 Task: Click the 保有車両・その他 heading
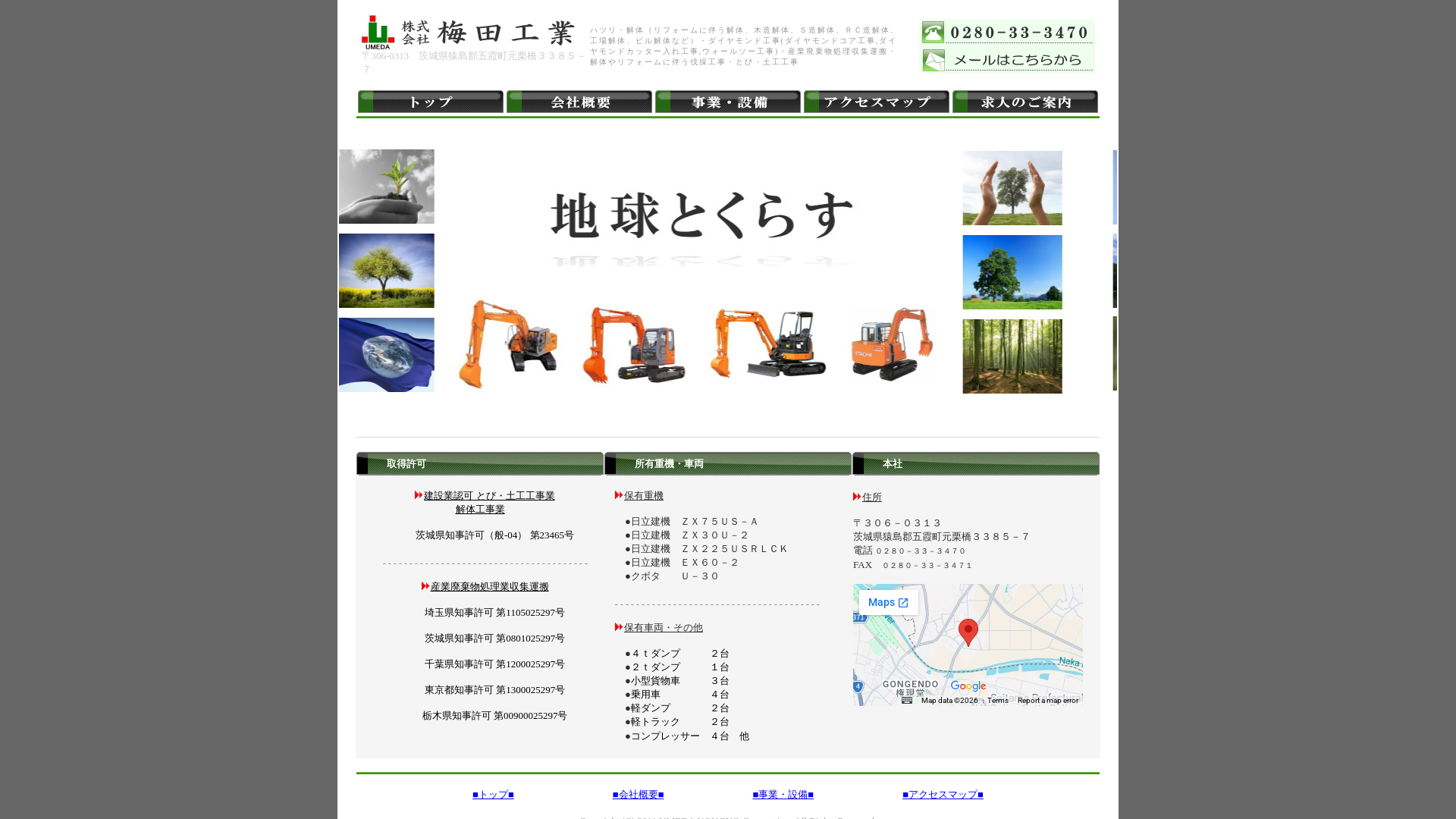point(664,628)
